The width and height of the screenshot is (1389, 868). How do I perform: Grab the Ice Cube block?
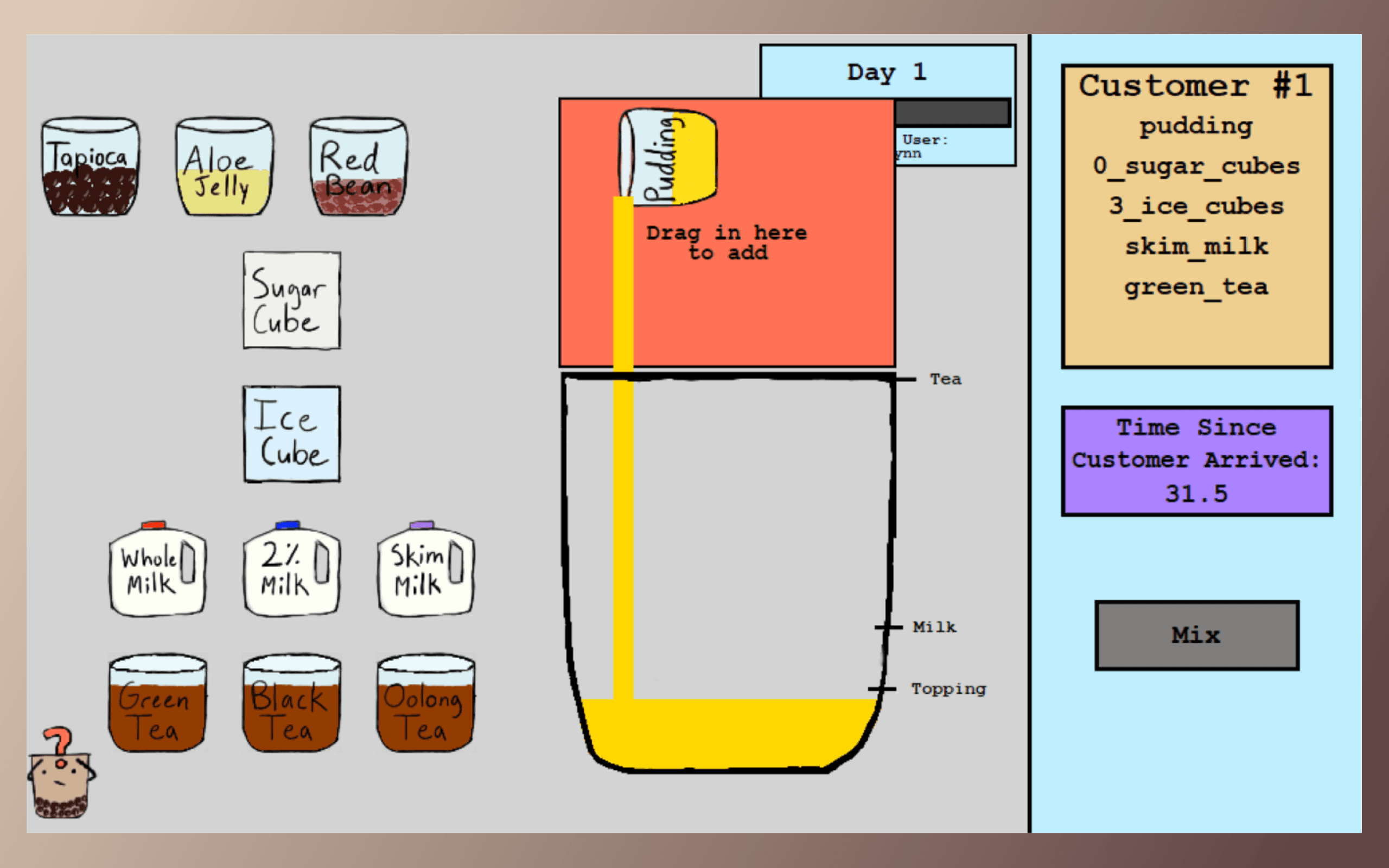(x=291, y=434)
